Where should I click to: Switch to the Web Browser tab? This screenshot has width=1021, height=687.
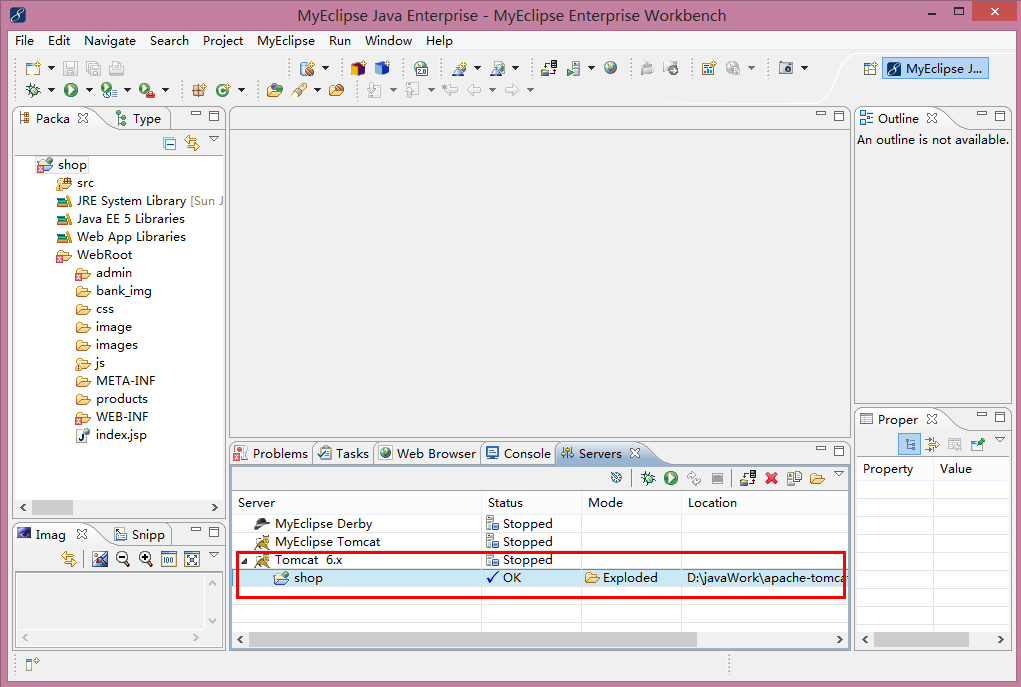point(428,453)
